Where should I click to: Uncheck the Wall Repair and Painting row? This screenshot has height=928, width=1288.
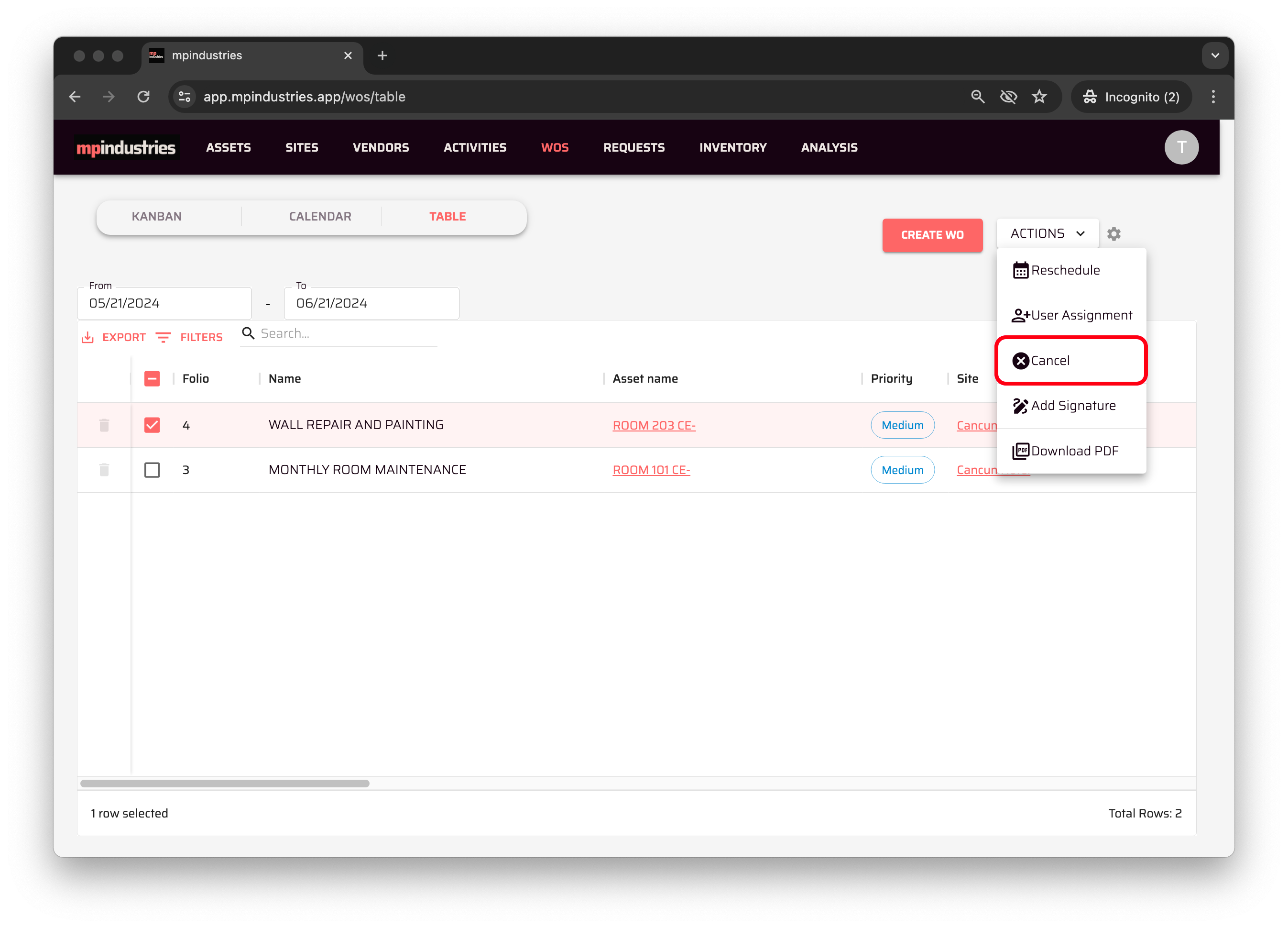pos(152,425)
